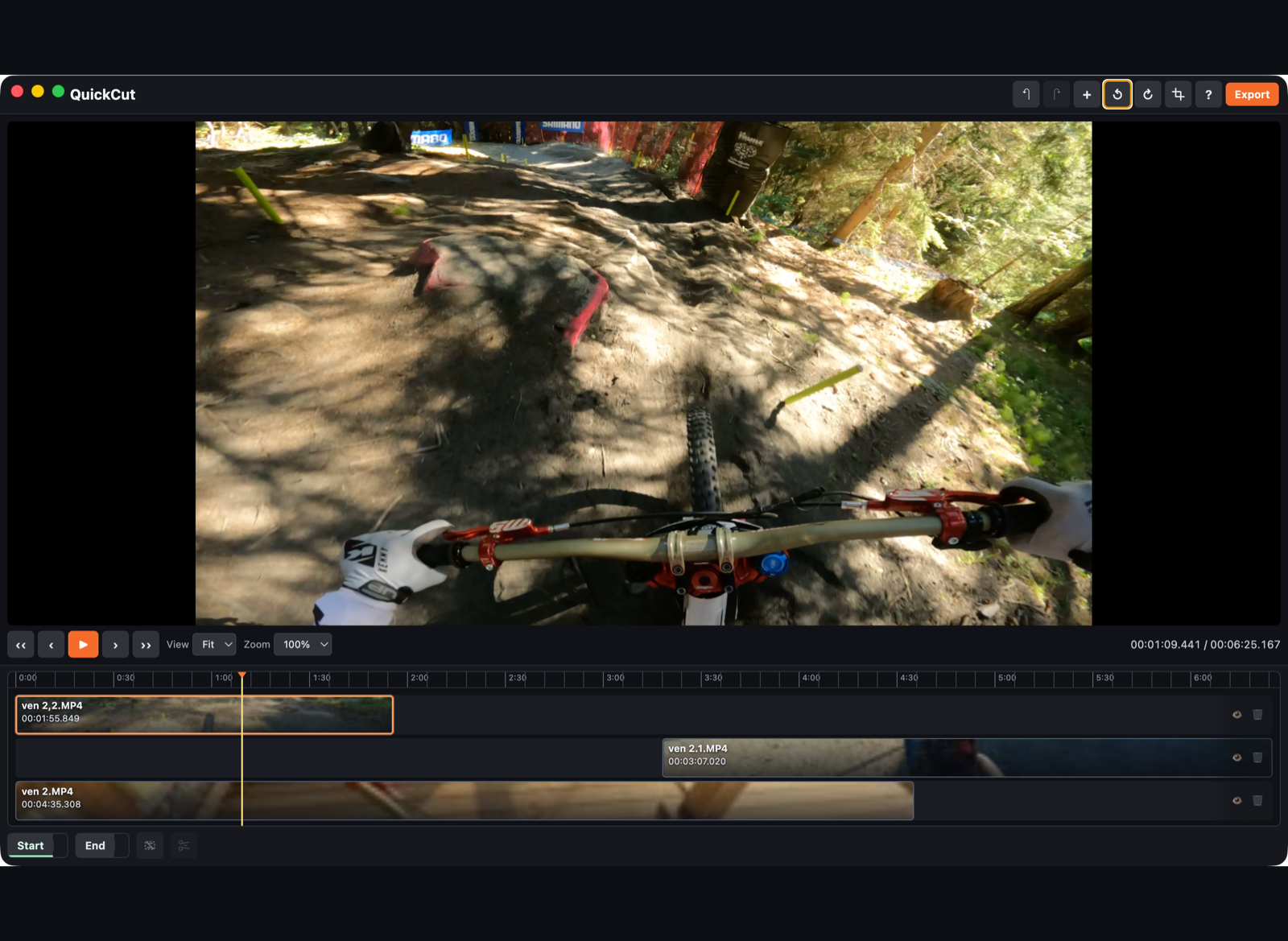Click the redo arrow icon
Screen dimensions: 1288x941
click(1057, 94)
